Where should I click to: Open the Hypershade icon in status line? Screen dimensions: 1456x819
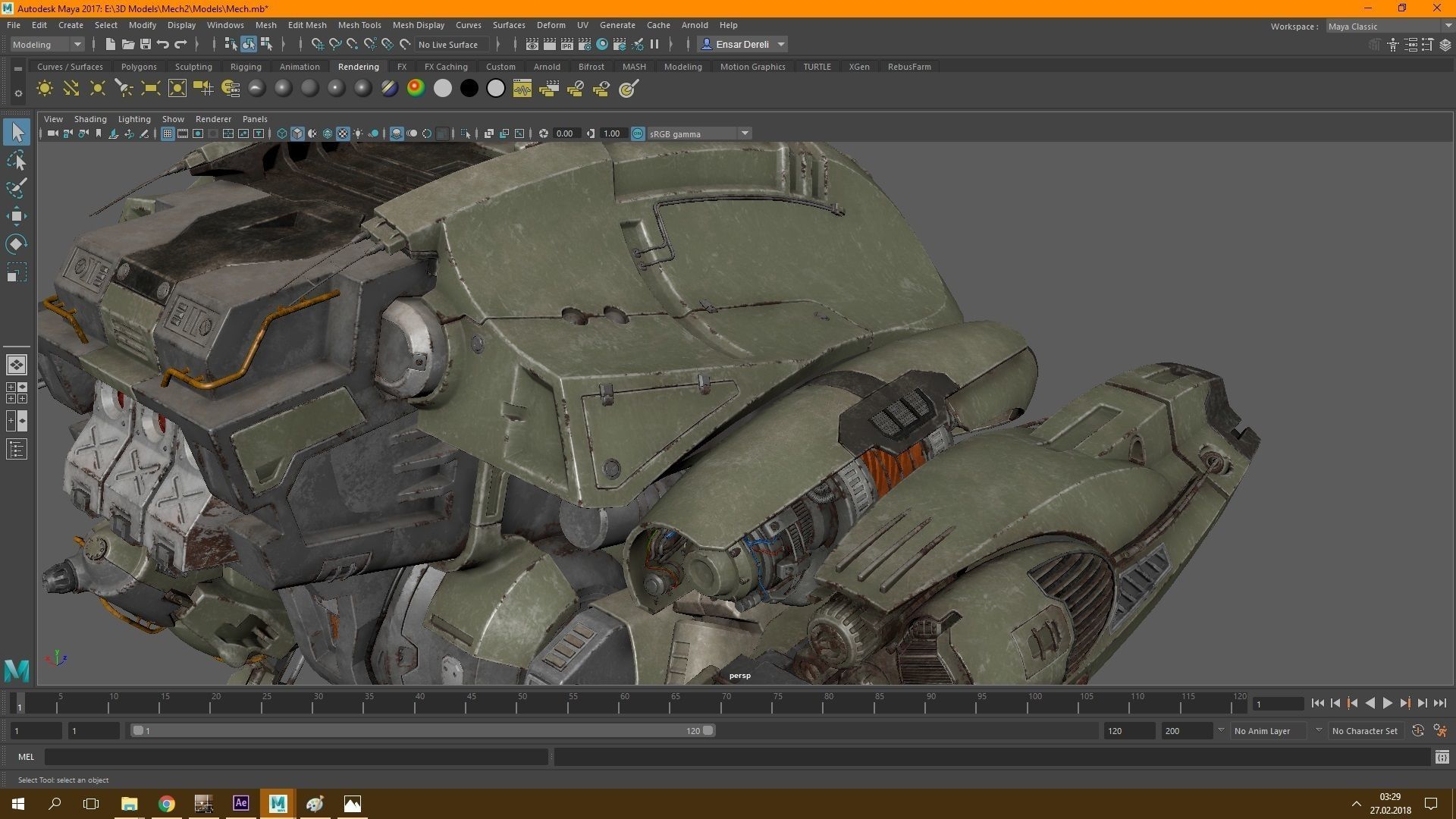(x=602, y=45)
